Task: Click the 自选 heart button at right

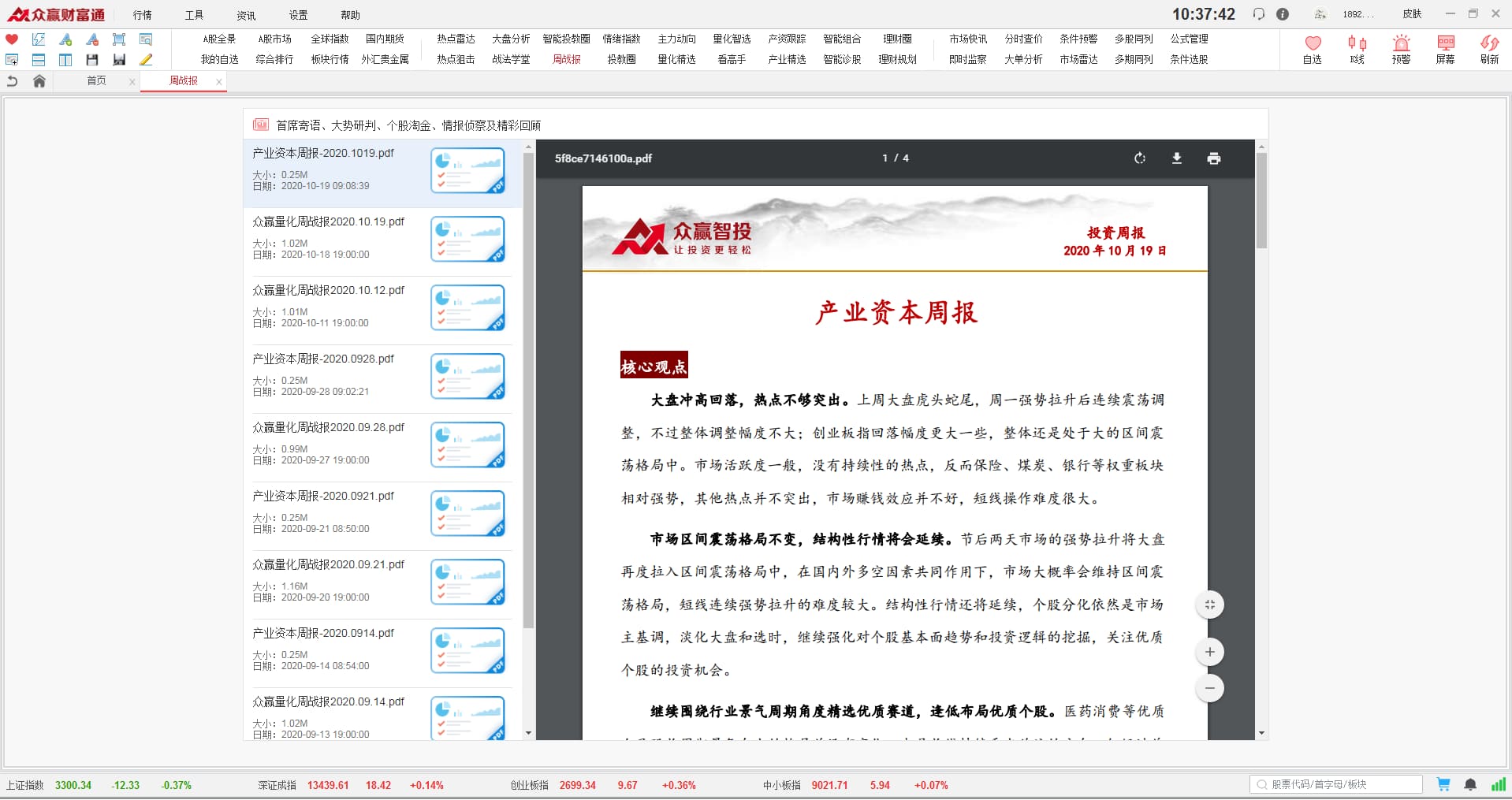Action: pos(1313,50)
